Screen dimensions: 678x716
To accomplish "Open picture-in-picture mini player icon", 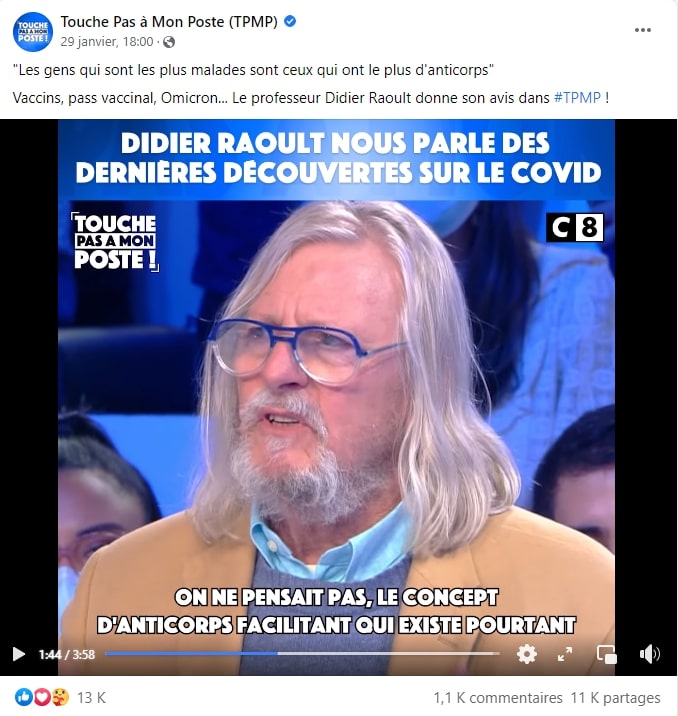I will point(607,654).
